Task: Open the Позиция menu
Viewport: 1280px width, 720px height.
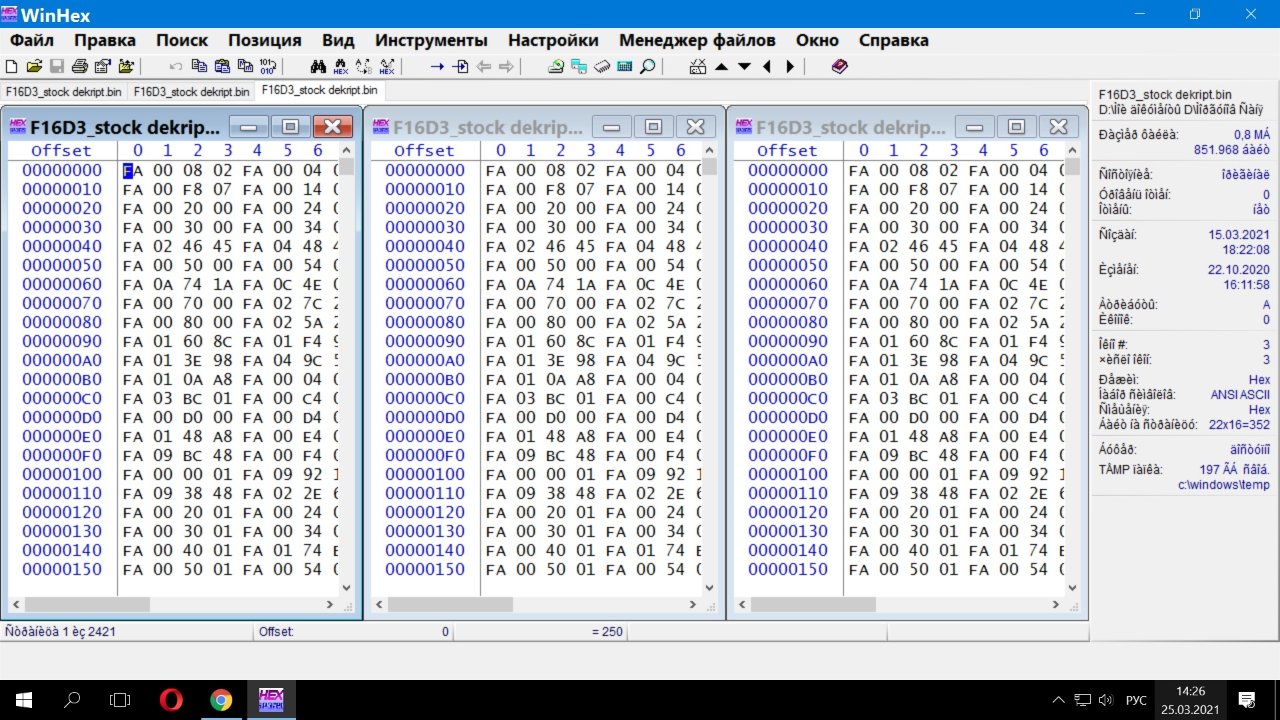Action: point(264,40)
